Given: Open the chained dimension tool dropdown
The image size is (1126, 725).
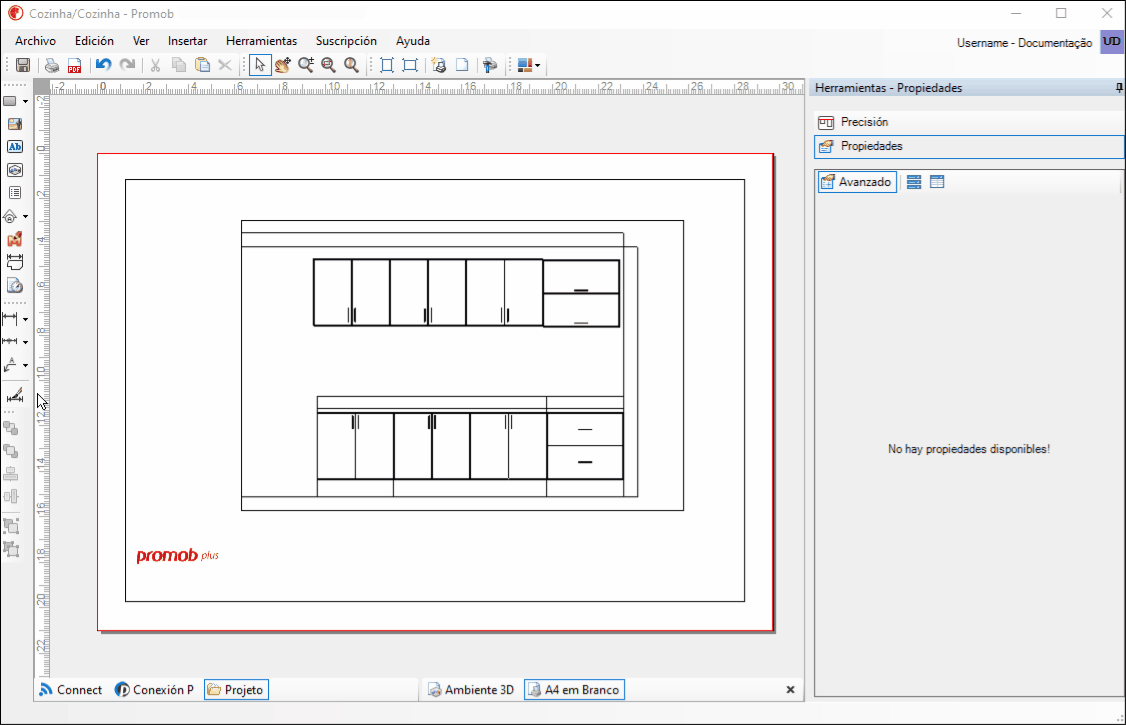Looking at the screenshot, I should pyautogui.click(x=25, y=342).
